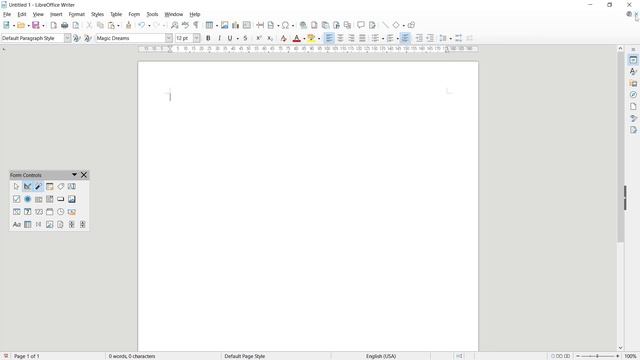Image resolution: width=640 pixels, height=360 pixels.
Task: Click the word count in status bar
Action: point(132,356)
